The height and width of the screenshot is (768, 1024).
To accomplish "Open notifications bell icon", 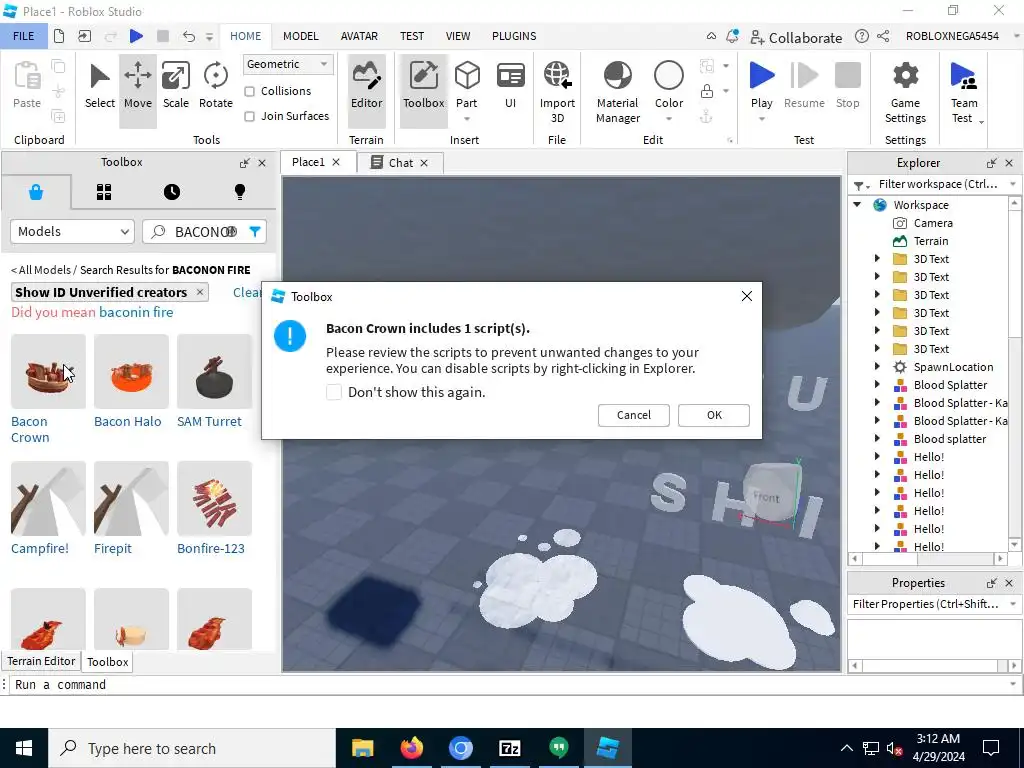I will (x=732, y=36).
